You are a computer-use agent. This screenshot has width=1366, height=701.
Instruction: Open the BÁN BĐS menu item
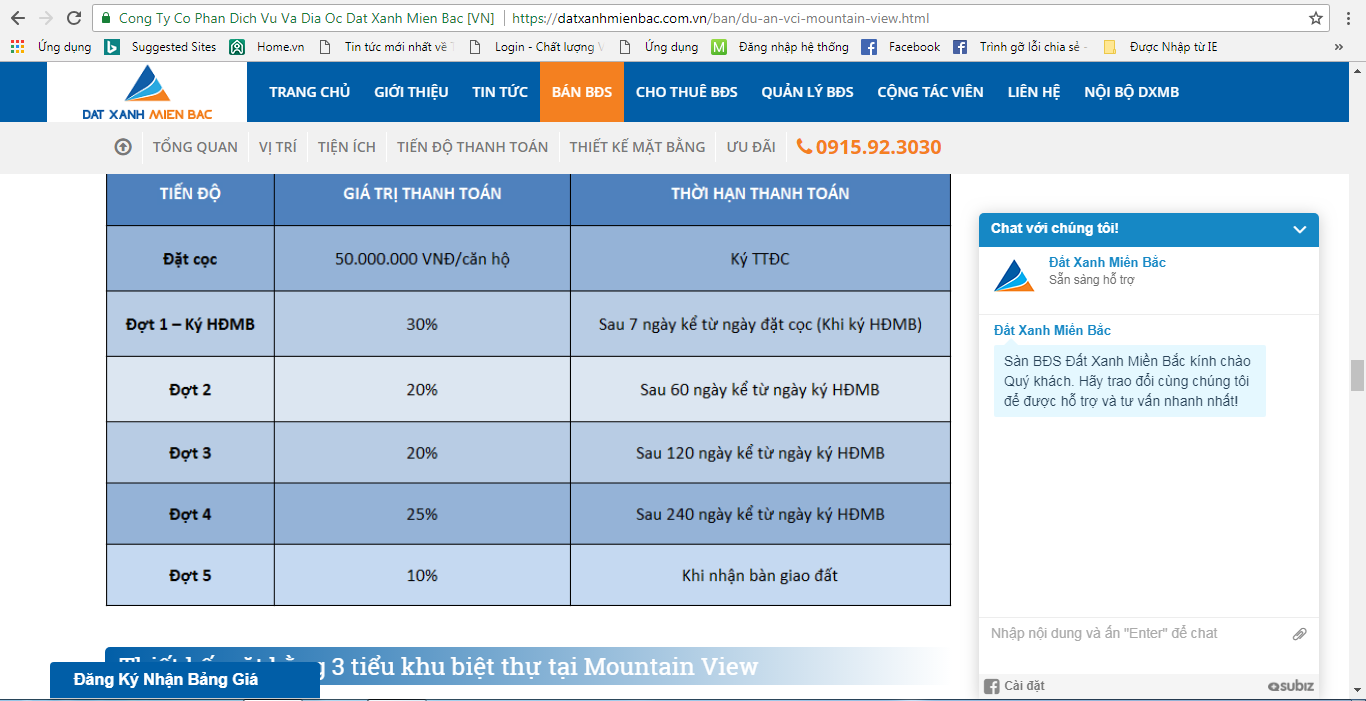tap(581, 92)
